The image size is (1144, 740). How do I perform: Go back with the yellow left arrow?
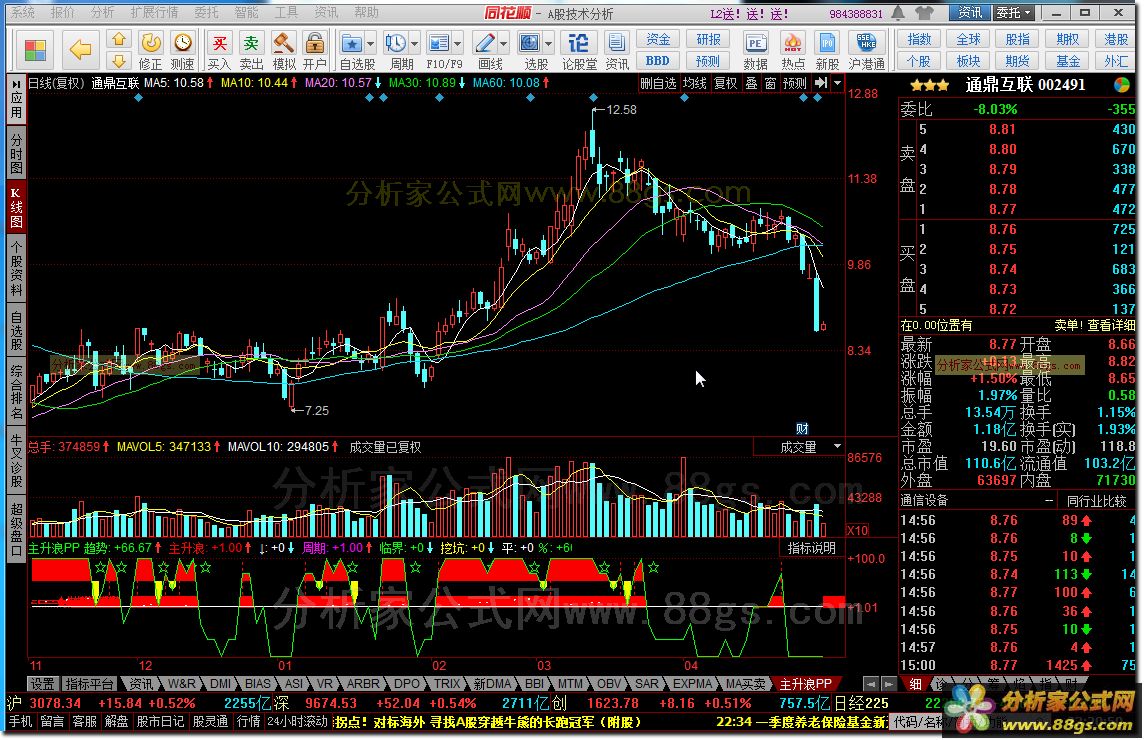(x=80, y=50)
